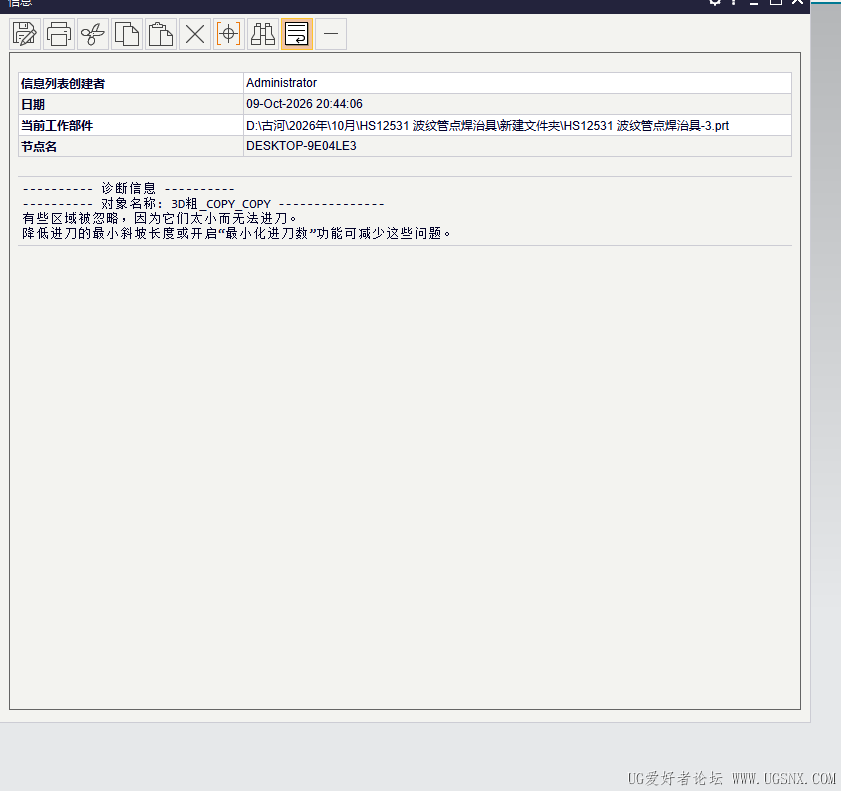The height and width of the screenshot is (791, 841).
Task: Open Find with the binoculars icon
Action: pos(263,34)
